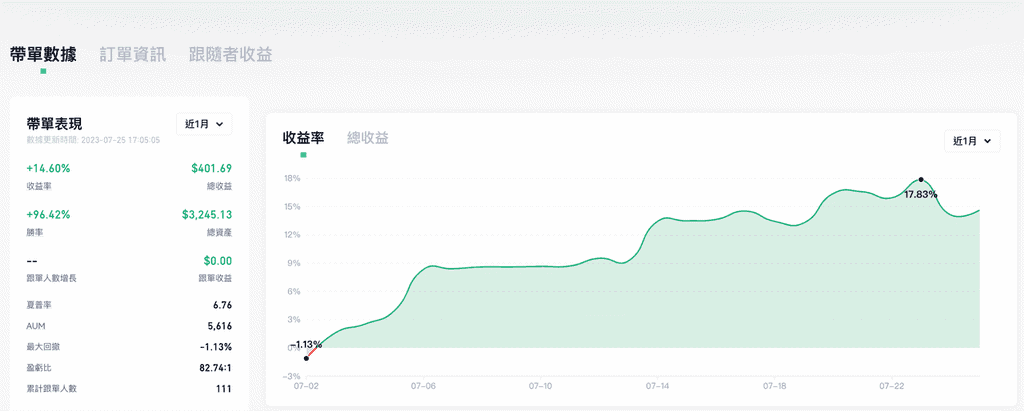Viewport: 1024px width, 411px height.
Task: Click the +14.60% 收益率 value
Action: 48,168
